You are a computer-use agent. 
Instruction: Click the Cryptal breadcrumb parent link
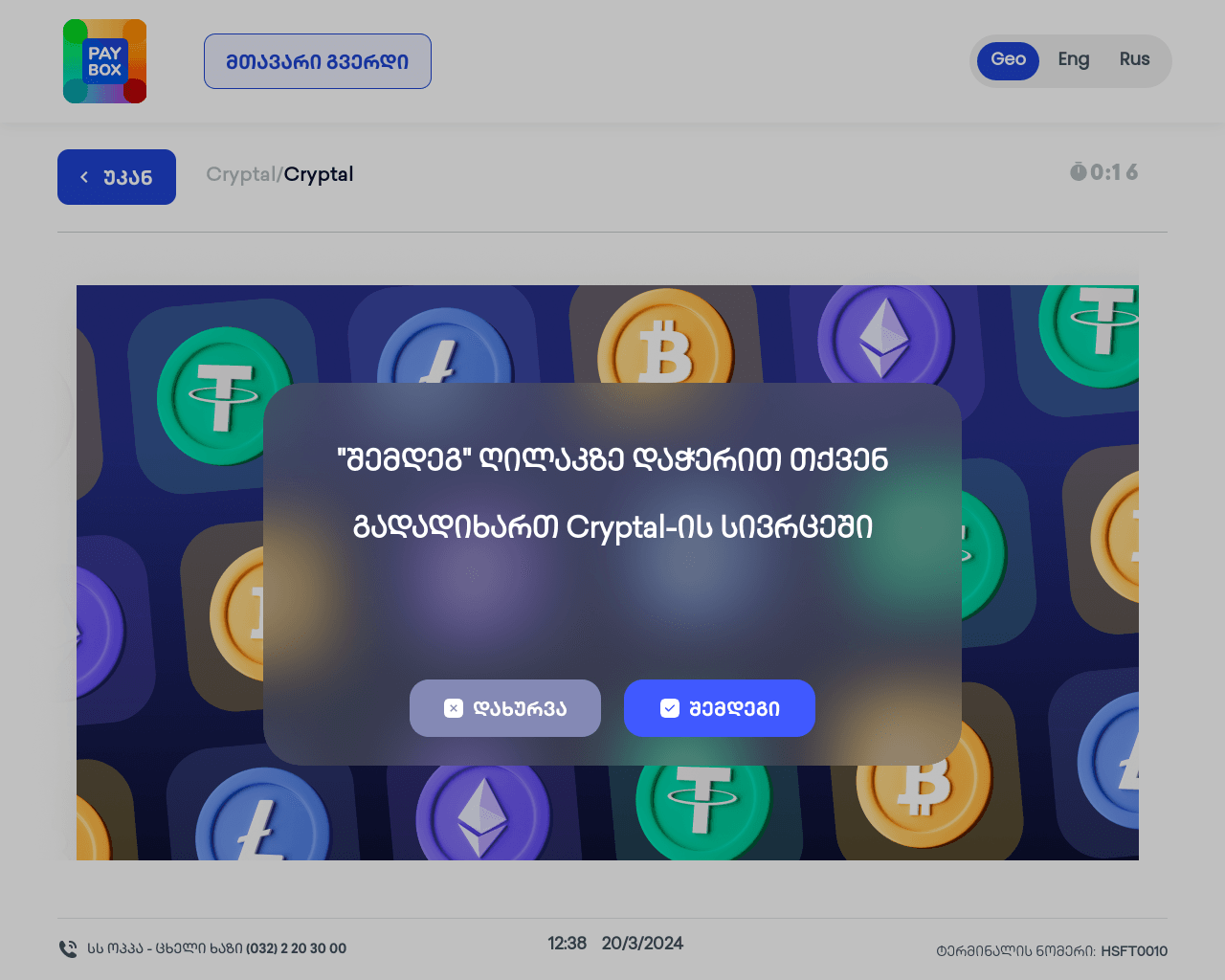[x=240, y=174]
